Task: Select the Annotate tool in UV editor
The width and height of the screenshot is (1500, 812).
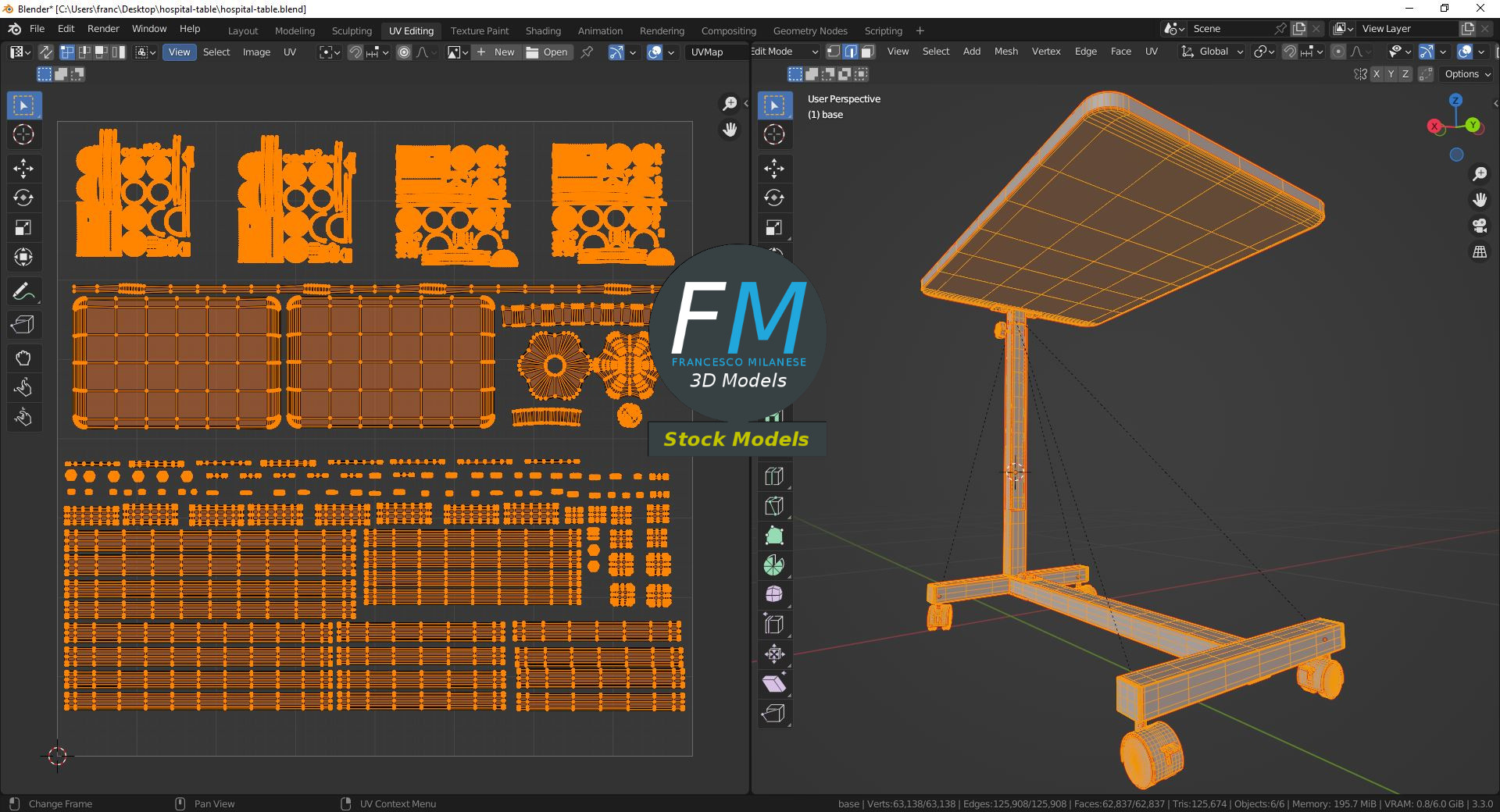Action: [x=23, y=292]
